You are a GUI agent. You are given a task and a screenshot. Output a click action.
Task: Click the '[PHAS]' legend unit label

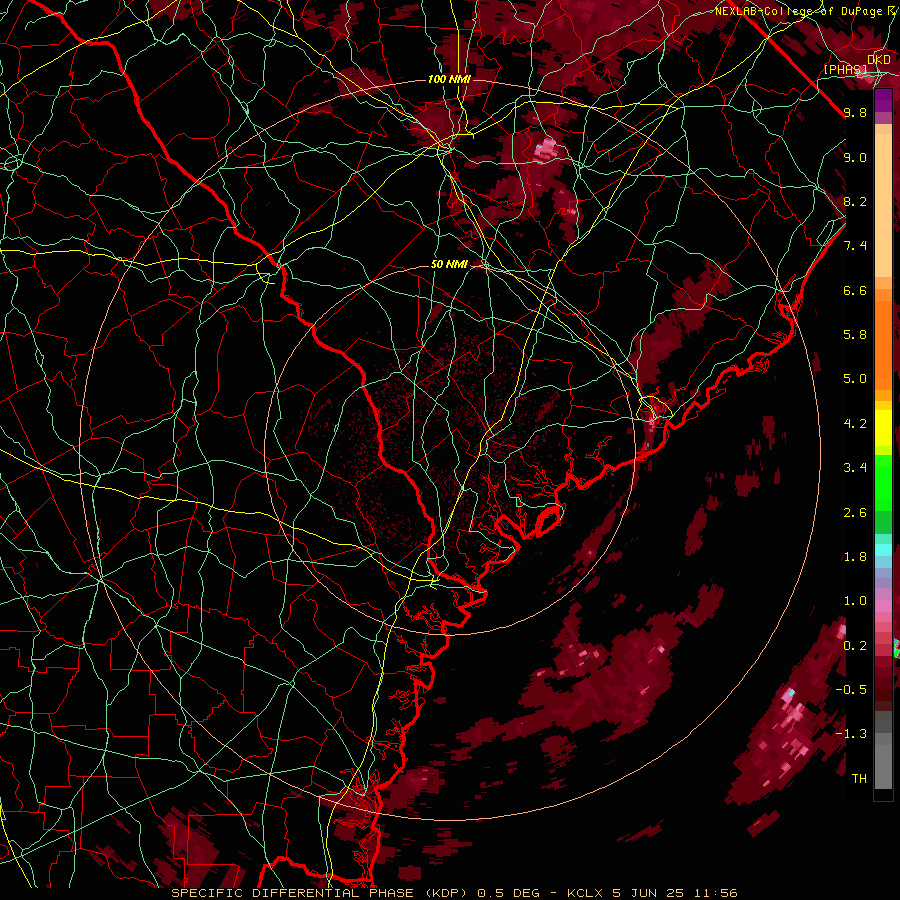[845, 69]
